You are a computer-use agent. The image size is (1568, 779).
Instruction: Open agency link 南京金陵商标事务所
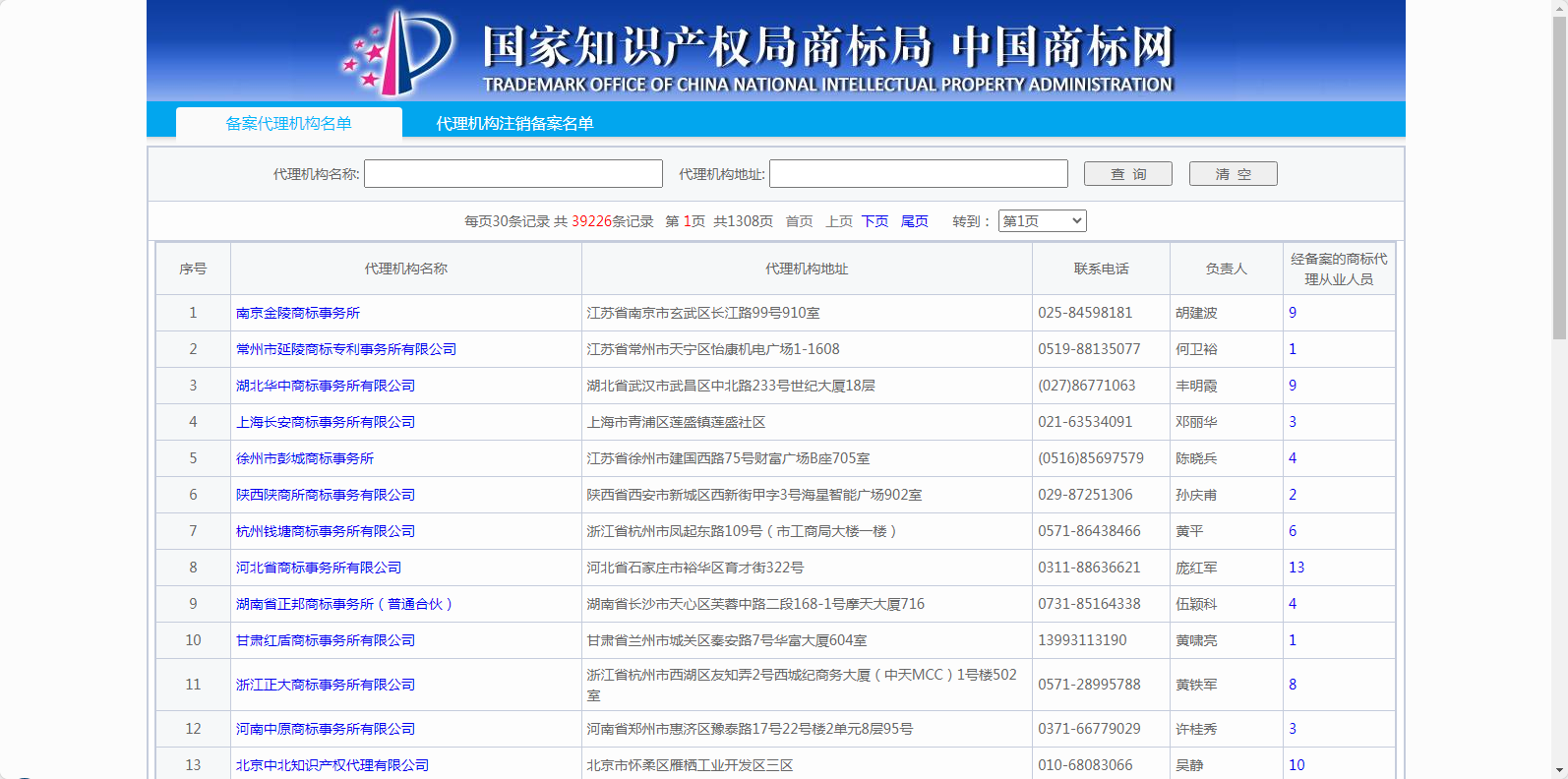[298, 313]
